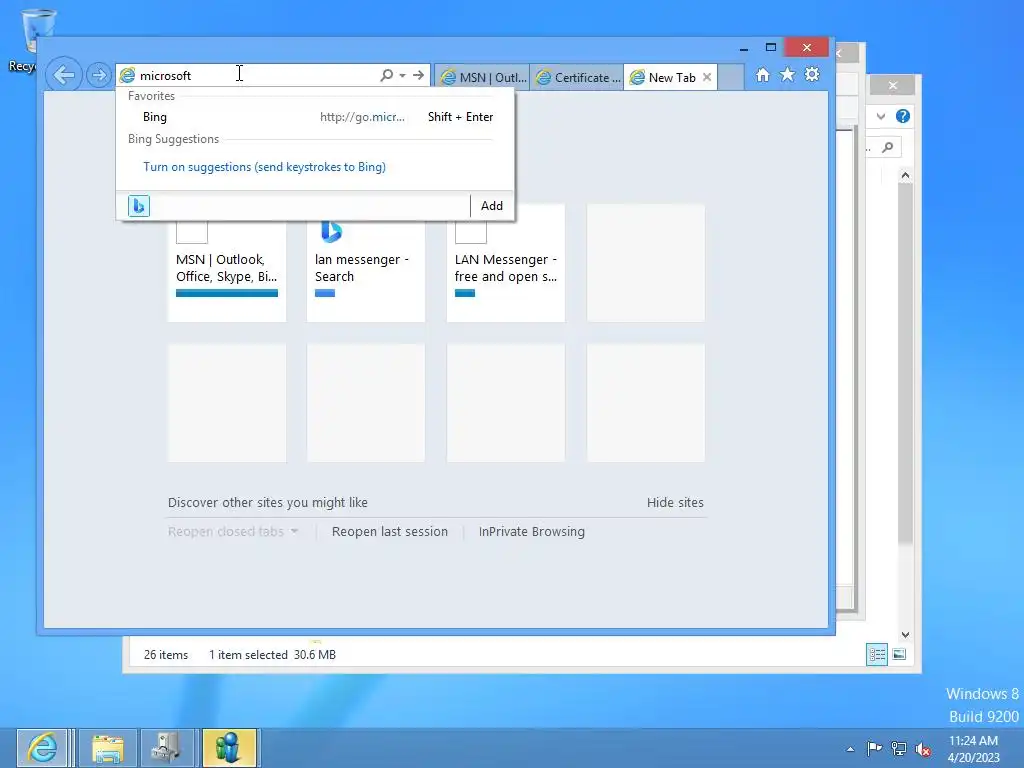Select the Bing favorite suggestion
The width and height of the screenshot is (1024, 768).
pos(317,117)
